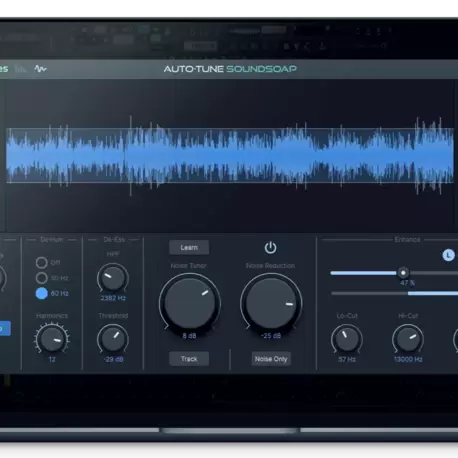Viewport: 458px width, 458px height.
Task: Click the Noise Tuner knob
Action: pos(190,303)
